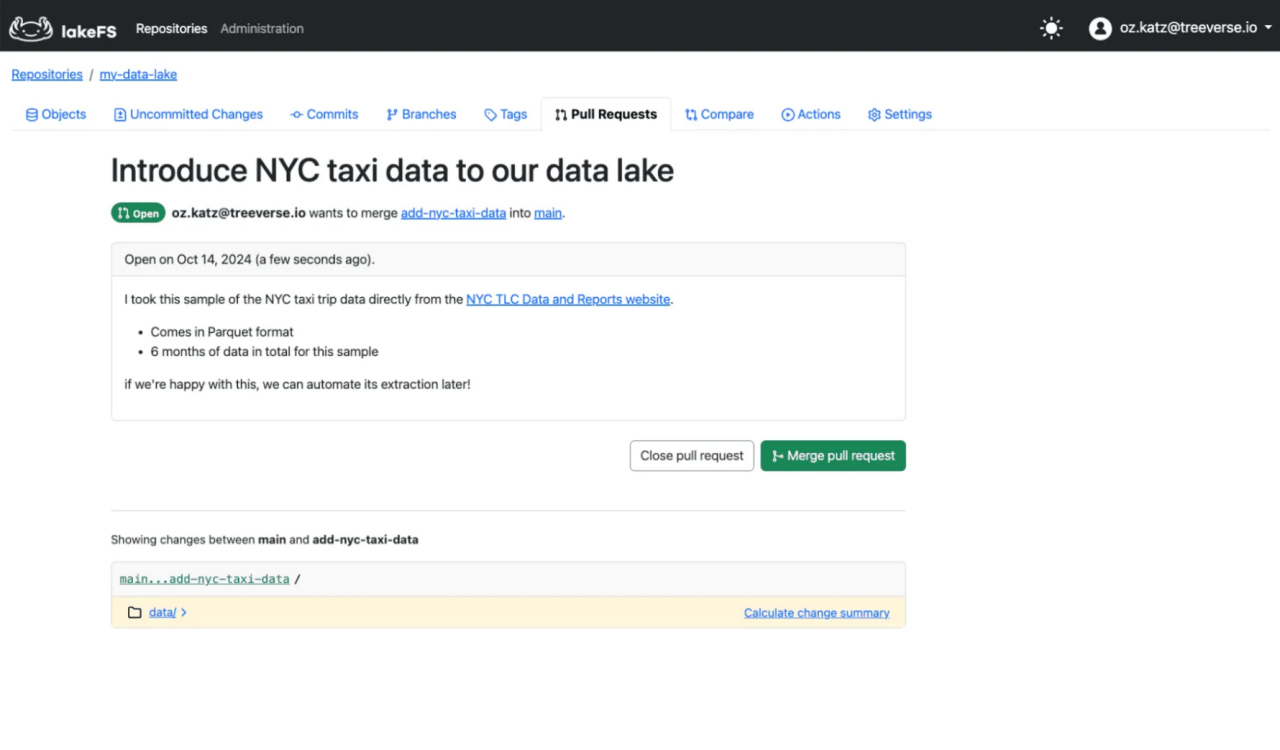Screen dimensions: 1280x750
Task: Click the merge arrow icon on Merge button
Action: pyautogui.click(x=775, y=455)
